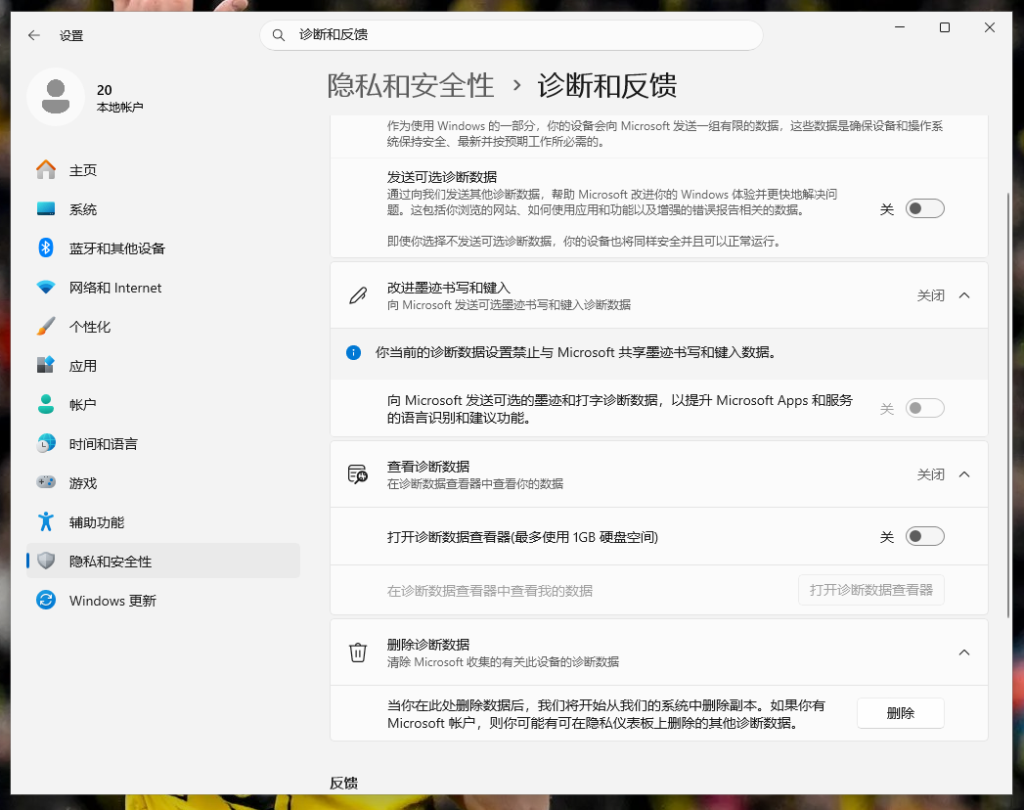Maximize the Settings window

pyautogui.click(x=944, y=27)
